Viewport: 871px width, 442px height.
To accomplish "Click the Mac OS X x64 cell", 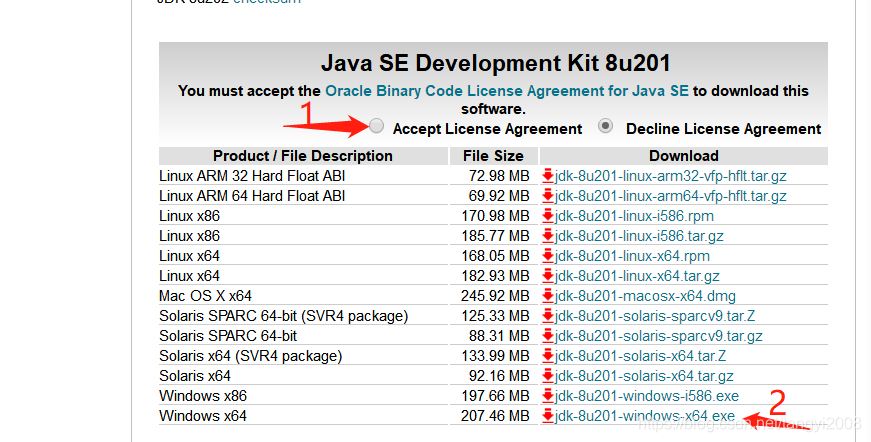I will click(303, 296).
